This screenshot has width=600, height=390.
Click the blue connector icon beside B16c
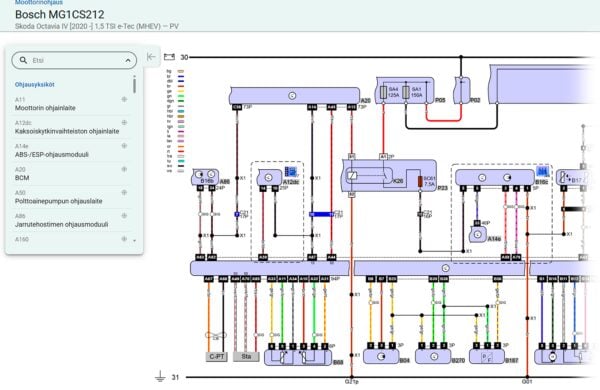542,171
